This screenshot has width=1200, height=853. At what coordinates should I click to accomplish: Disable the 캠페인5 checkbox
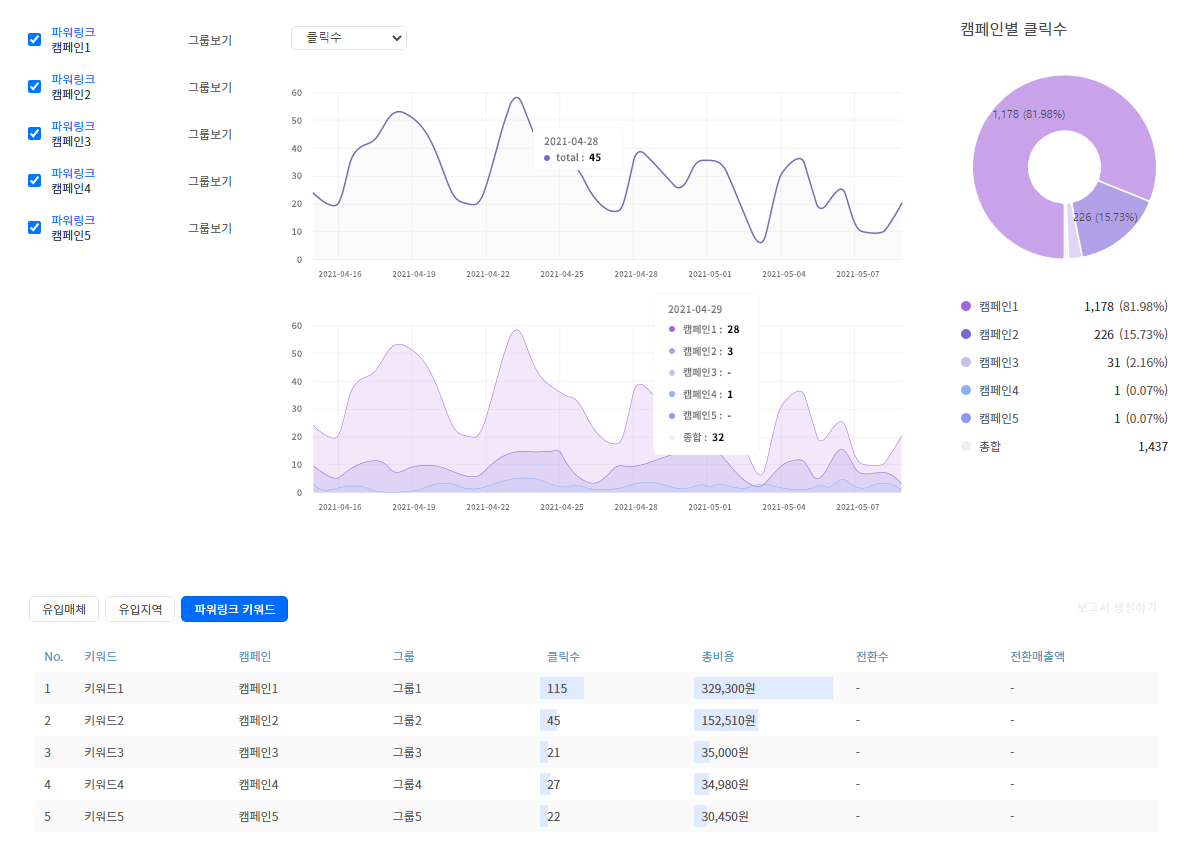pos(34,227)
